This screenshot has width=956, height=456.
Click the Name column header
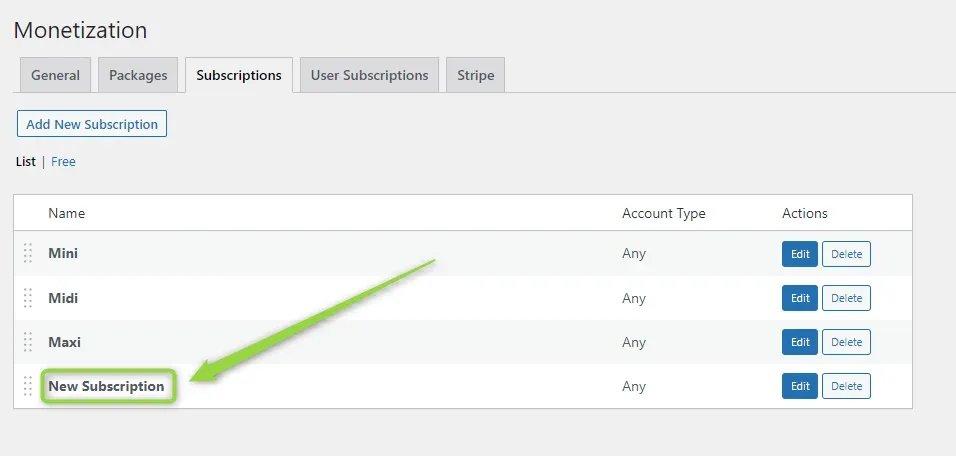(x=66, y=213)
